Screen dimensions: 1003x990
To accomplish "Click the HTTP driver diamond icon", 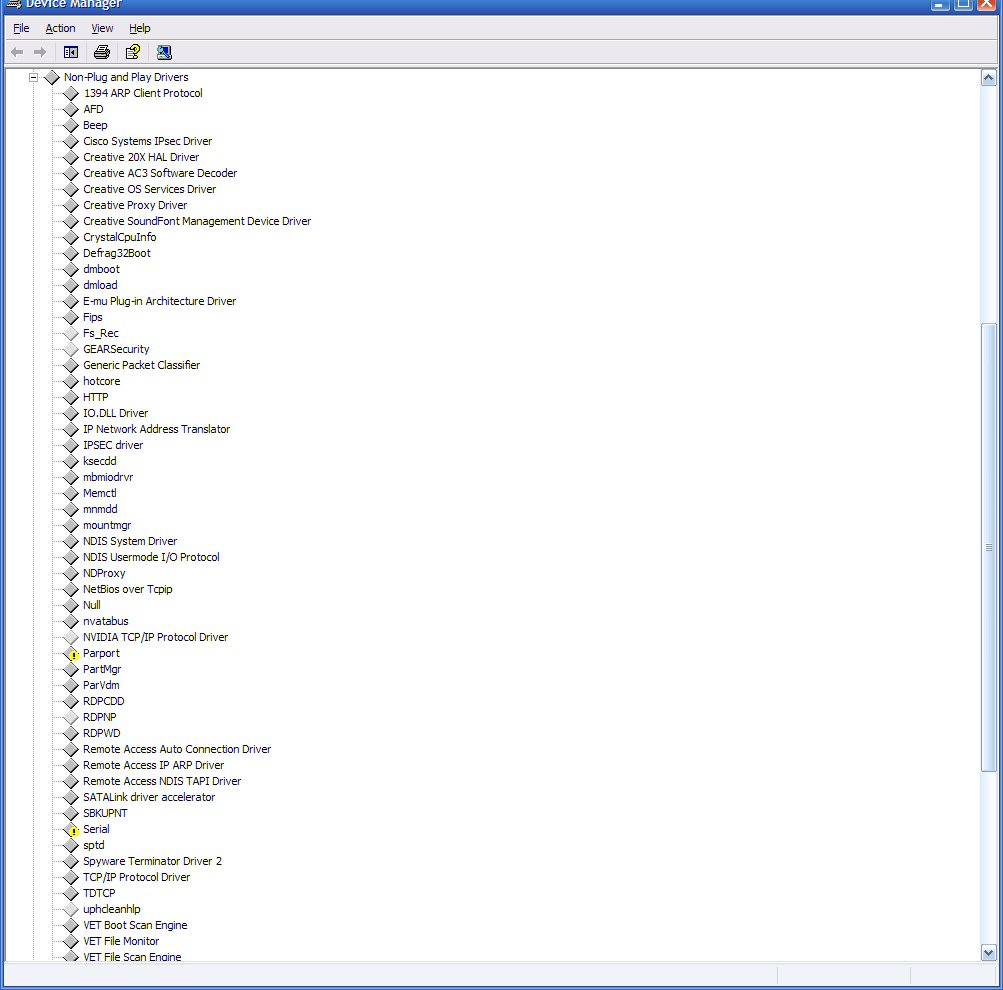I will point(71,397).
